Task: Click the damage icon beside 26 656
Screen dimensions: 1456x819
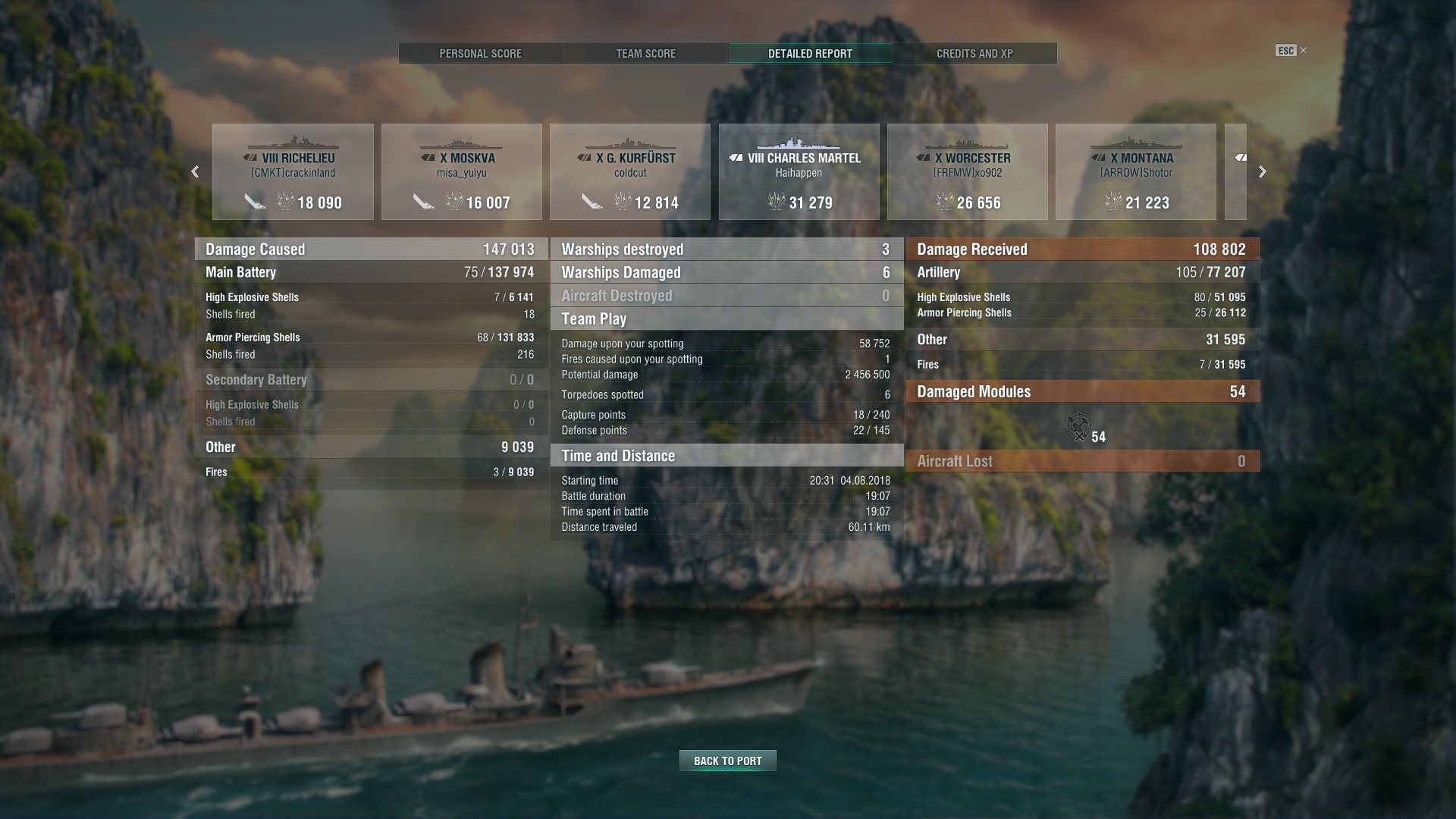Action: pos(944,202)
